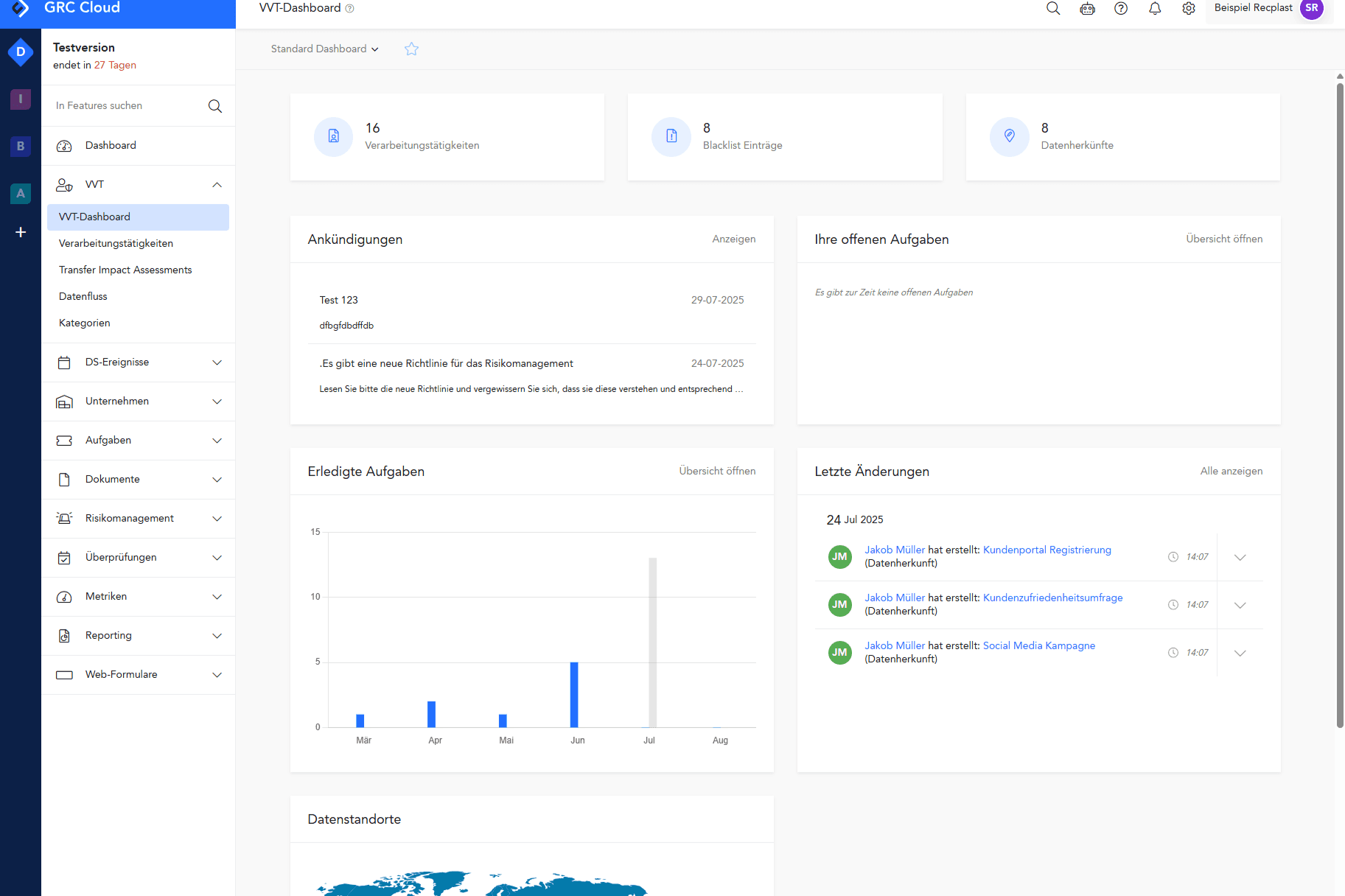Click the search icon in top bar
Screen dimensions: 1345x896
click(1053, 9)
